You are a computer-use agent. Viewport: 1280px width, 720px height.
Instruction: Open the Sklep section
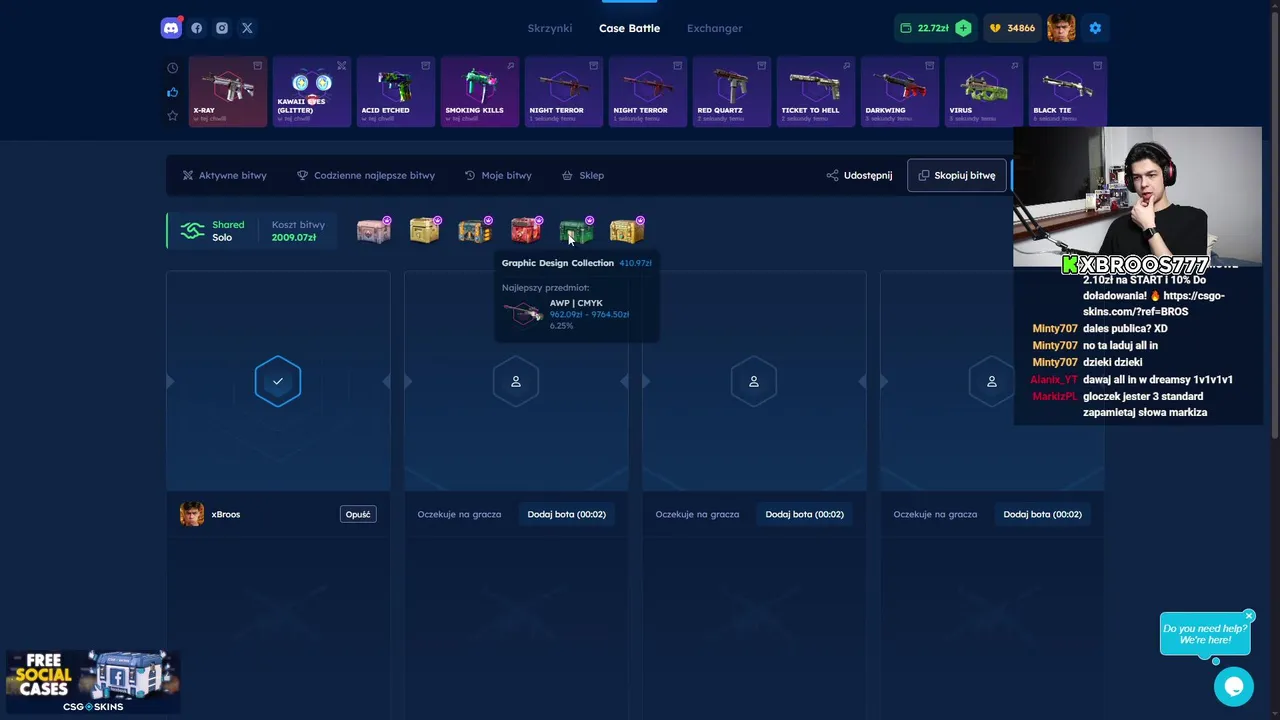click(x=583, y=175)
